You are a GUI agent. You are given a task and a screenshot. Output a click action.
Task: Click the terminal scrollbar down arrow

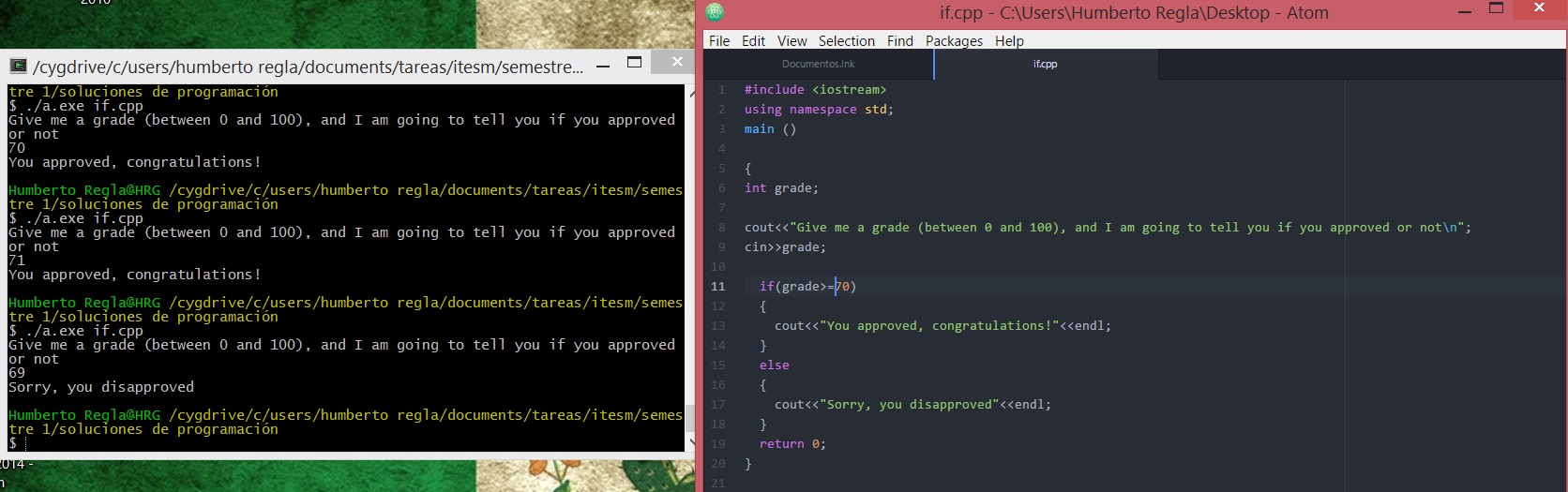690,442
